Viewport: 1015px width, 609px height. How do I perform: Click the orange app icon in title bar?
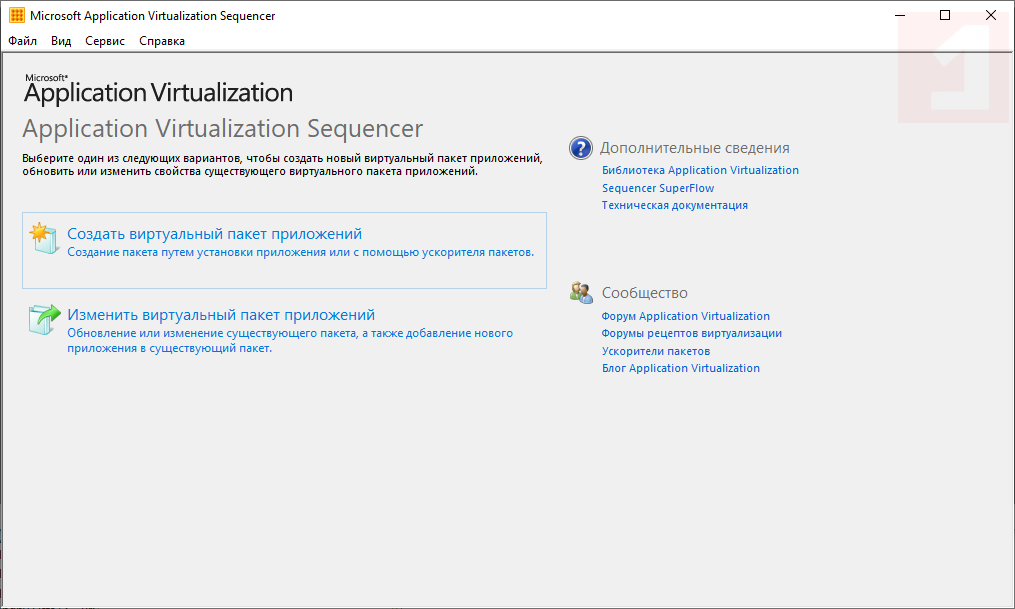pyautogui.click(x=16, y=16)
